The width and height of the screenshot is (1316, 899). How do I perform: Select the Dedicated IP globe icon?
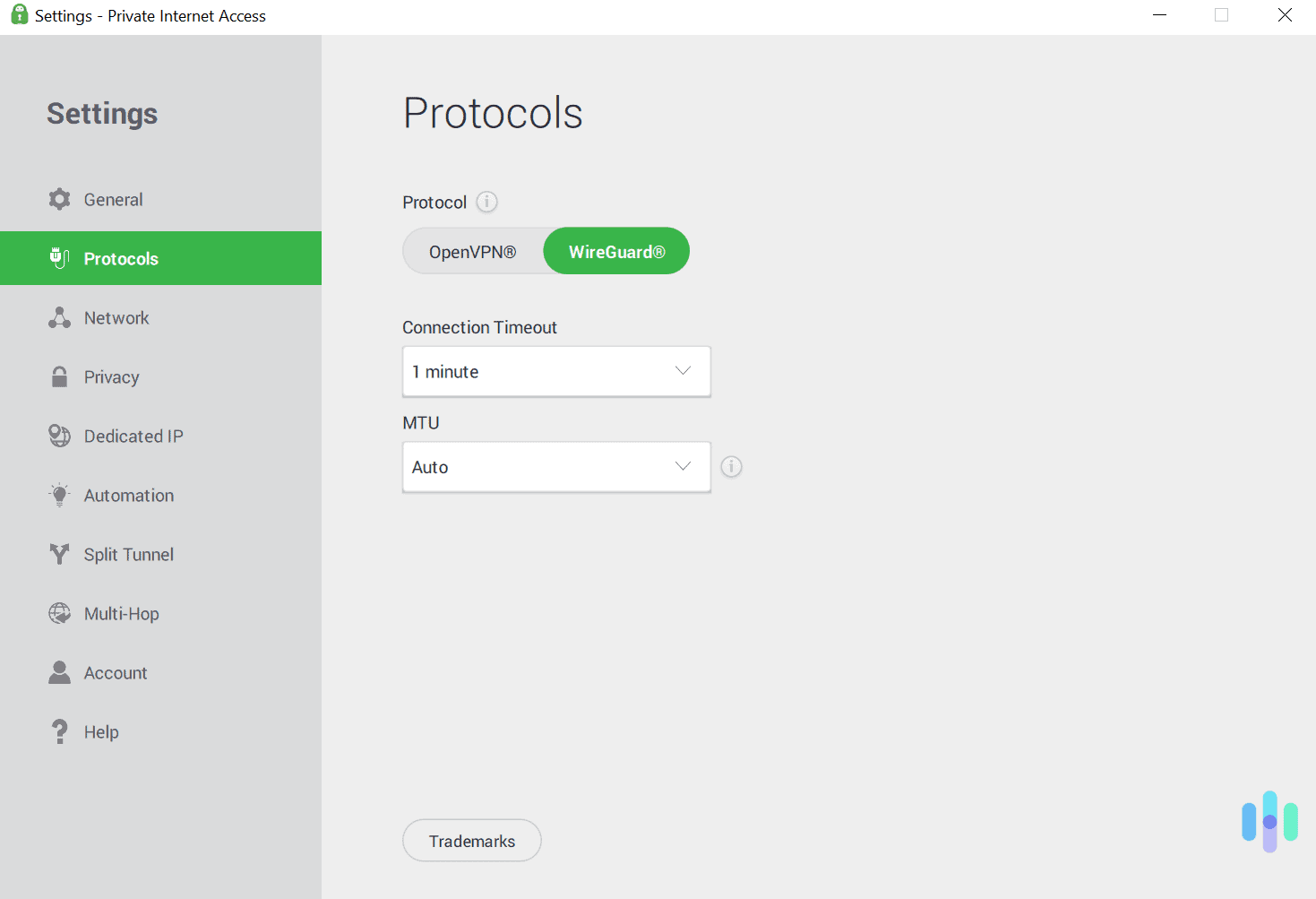[59, 436]
